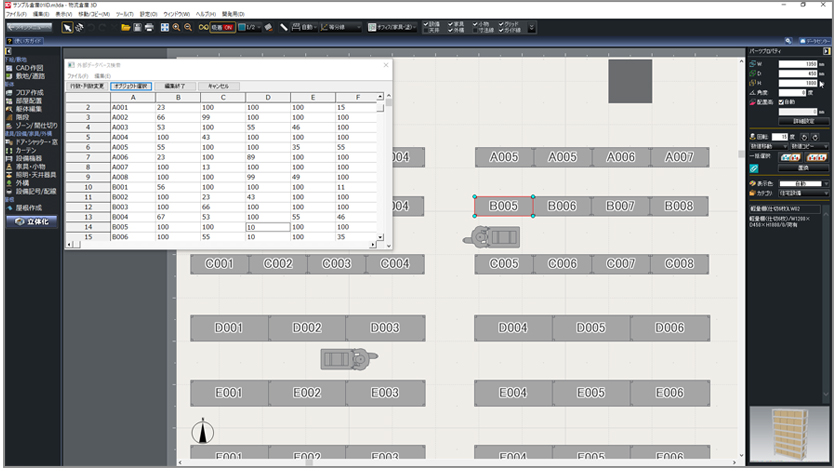Click the zoom out magnifier icon
The image size is (840, 471).
(188, 27)
